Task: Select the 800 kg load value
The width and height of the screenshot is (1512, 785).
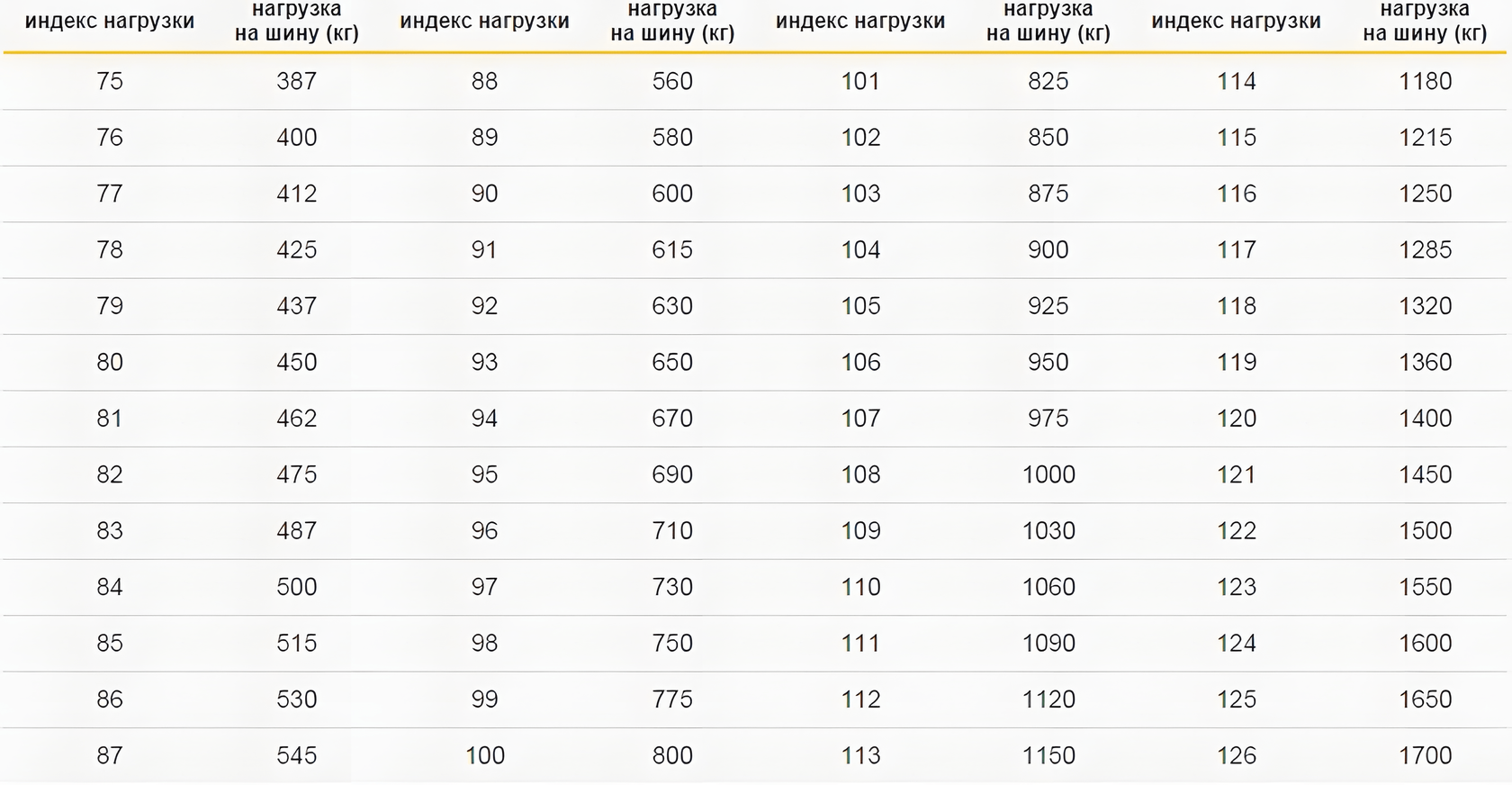Action: click(672, 755)
